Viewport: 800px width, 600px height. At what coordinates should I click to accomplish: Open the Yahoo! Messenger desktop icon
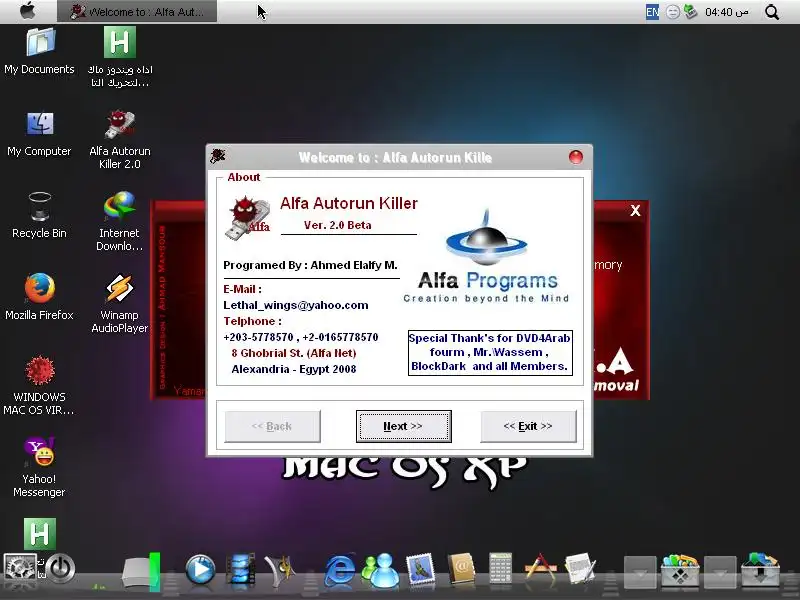[40, 467]
